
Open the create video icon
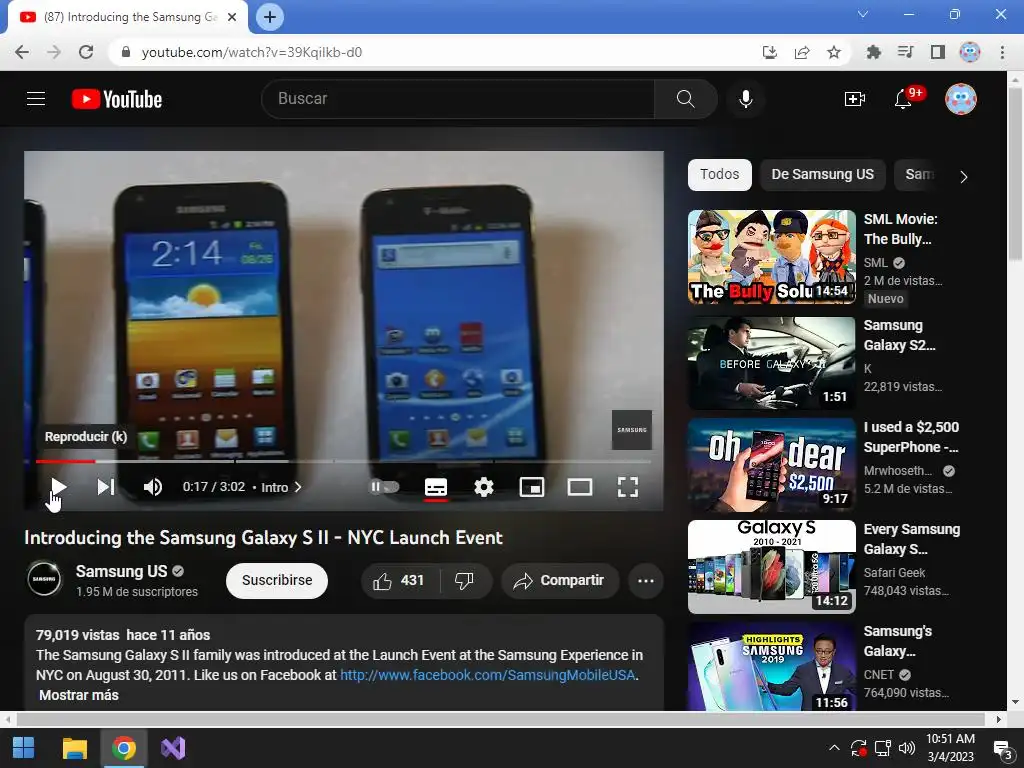tap(854, 99)
